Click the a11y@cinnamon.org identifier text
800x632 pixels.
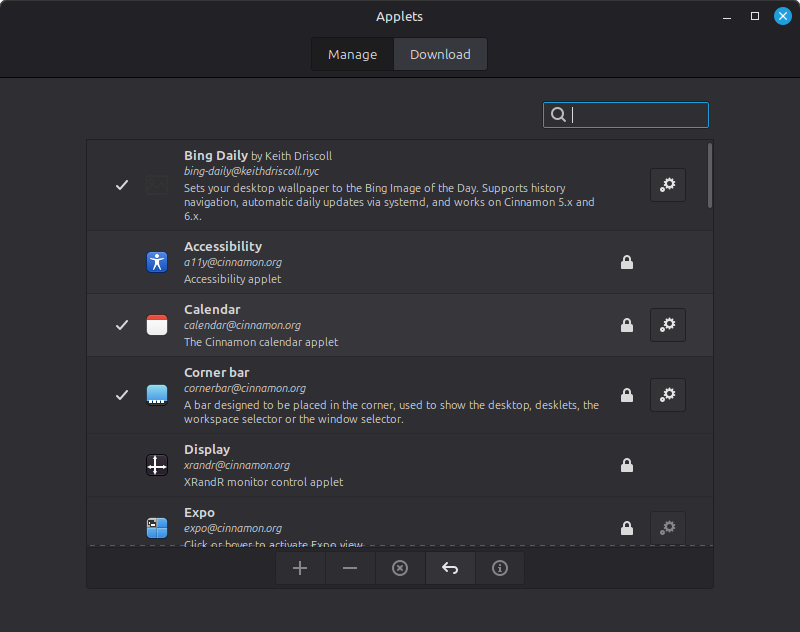pyautogui.click(x=233, y=262)
